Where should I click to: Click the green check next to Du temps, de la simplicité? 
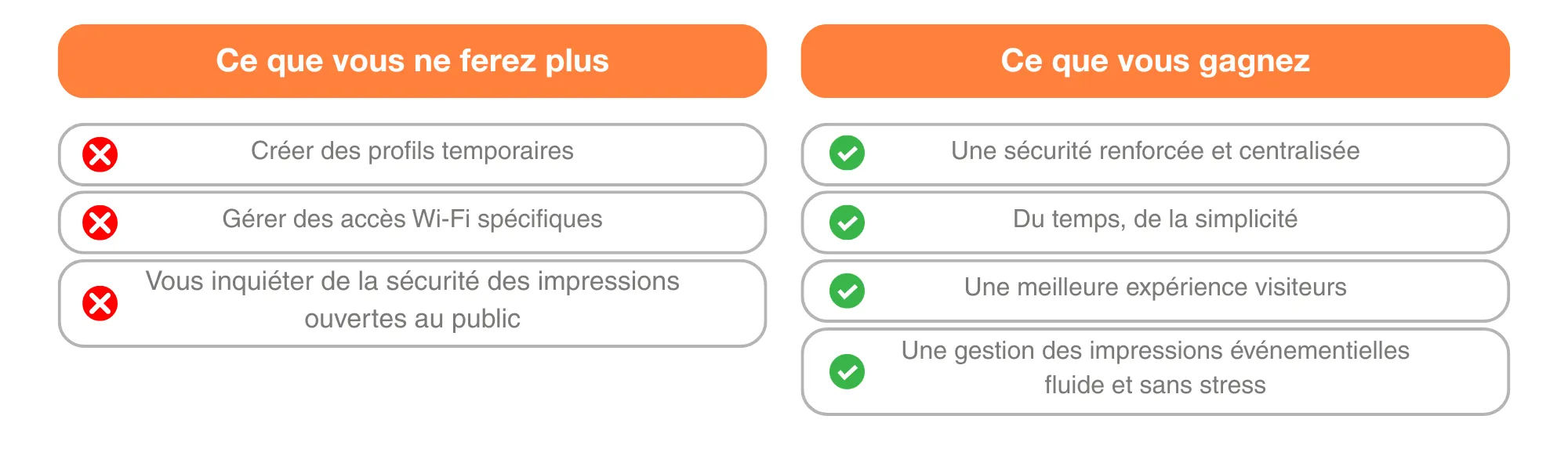(x=847, y=222)
